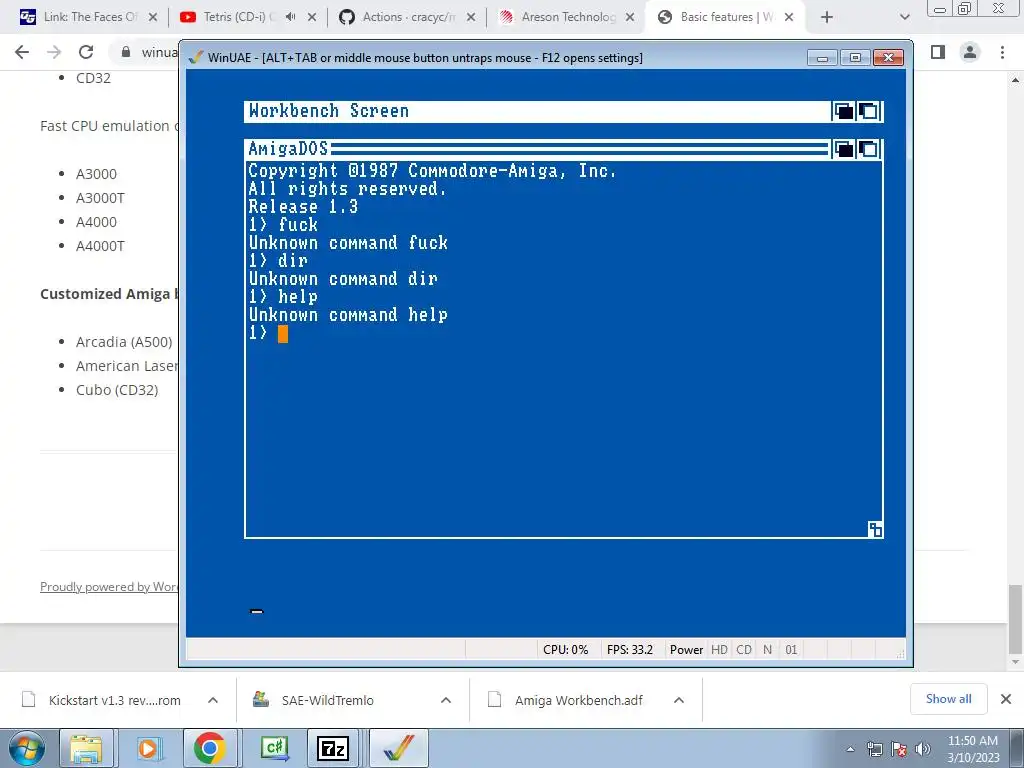
Task: Click the WinUAE title bar icon
Action: [195, 57]
